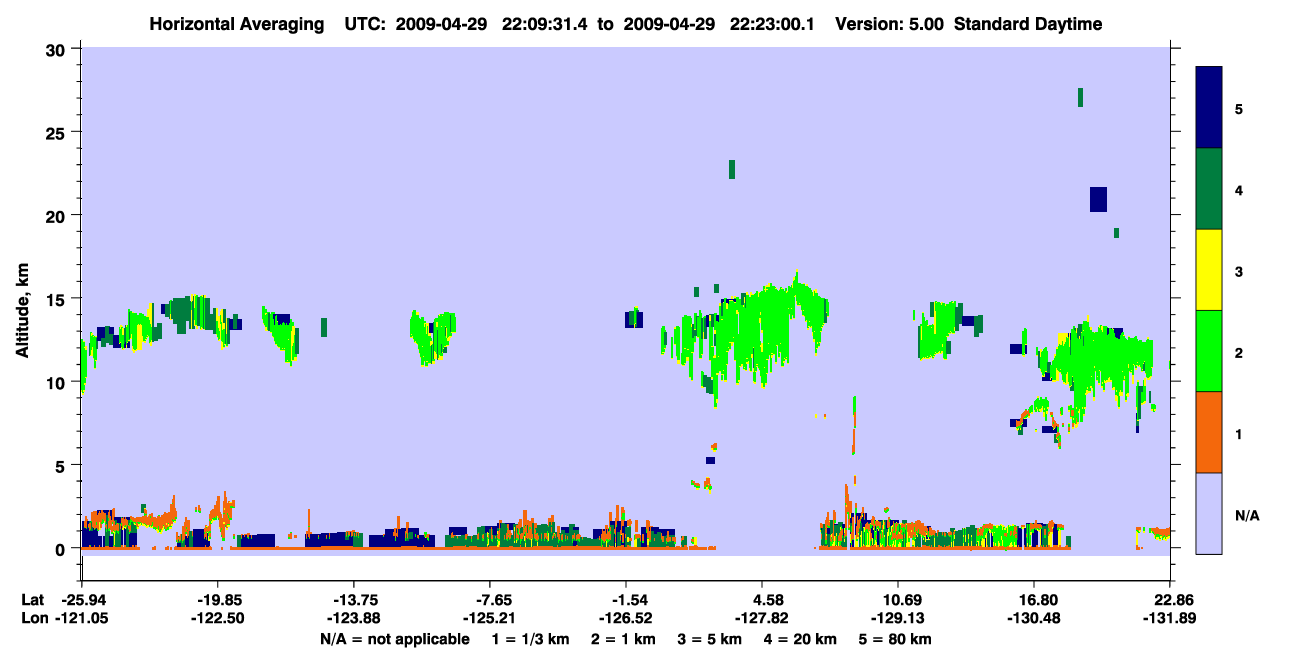Click the dark green level 4 colorbar segment
Viewport: 1300px width, 667px height.
1209,189
